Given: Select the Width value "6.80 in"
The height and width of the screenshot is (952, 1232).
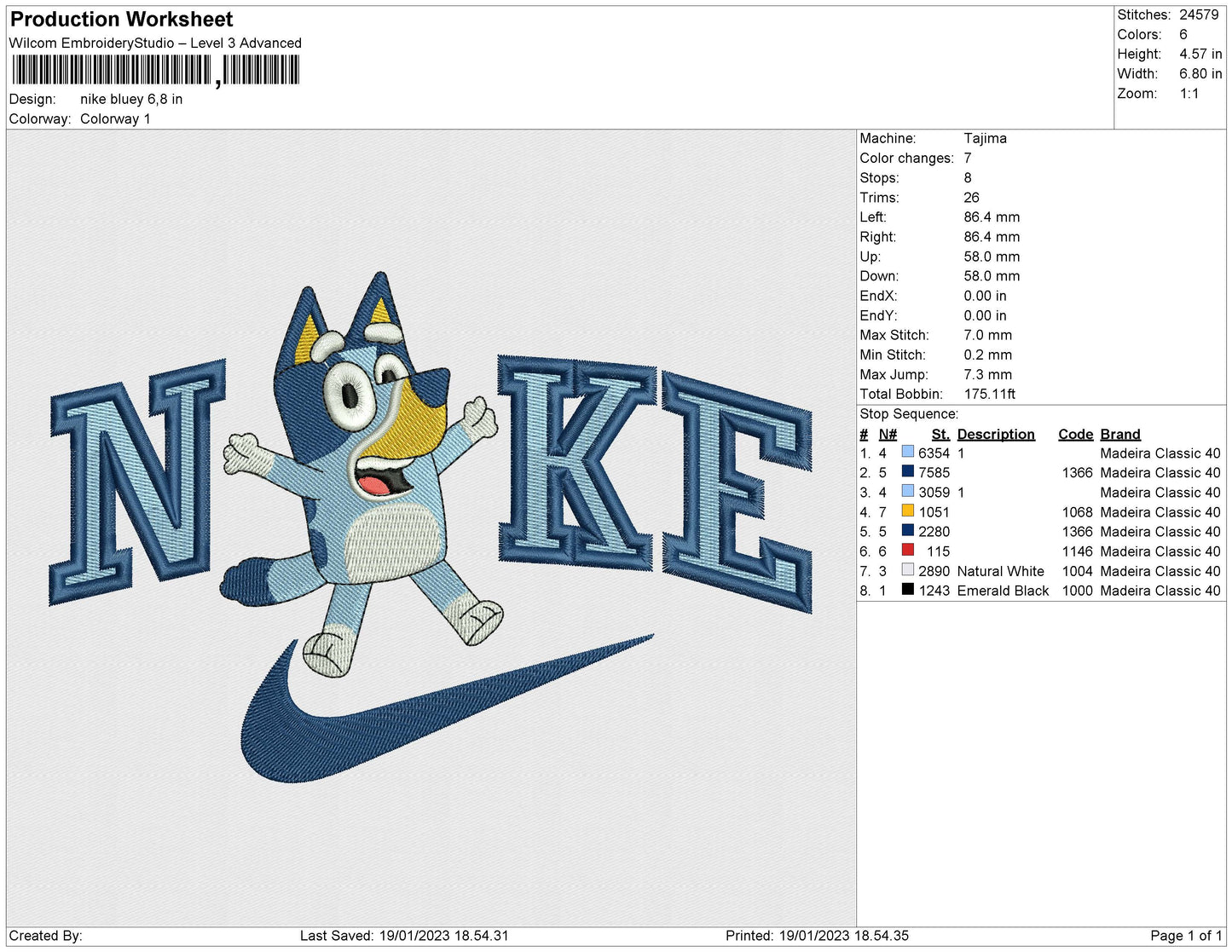Looking at the screenshot, I should (1200, 73).
